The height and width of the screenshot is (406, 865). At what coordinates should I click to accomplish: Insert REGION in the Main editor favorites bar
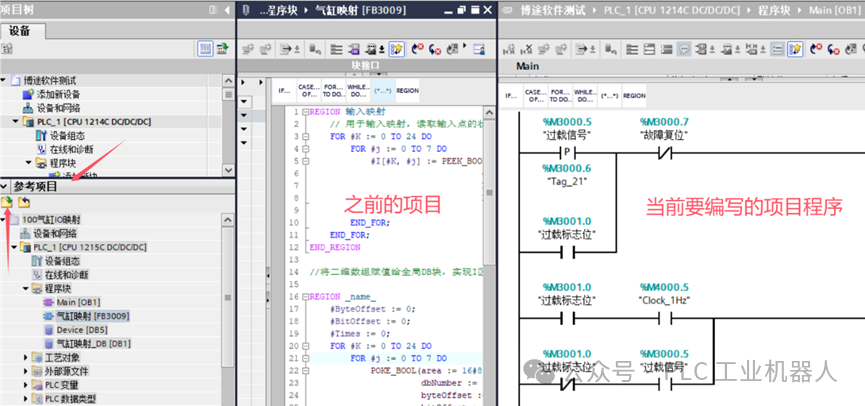point(634,95)
